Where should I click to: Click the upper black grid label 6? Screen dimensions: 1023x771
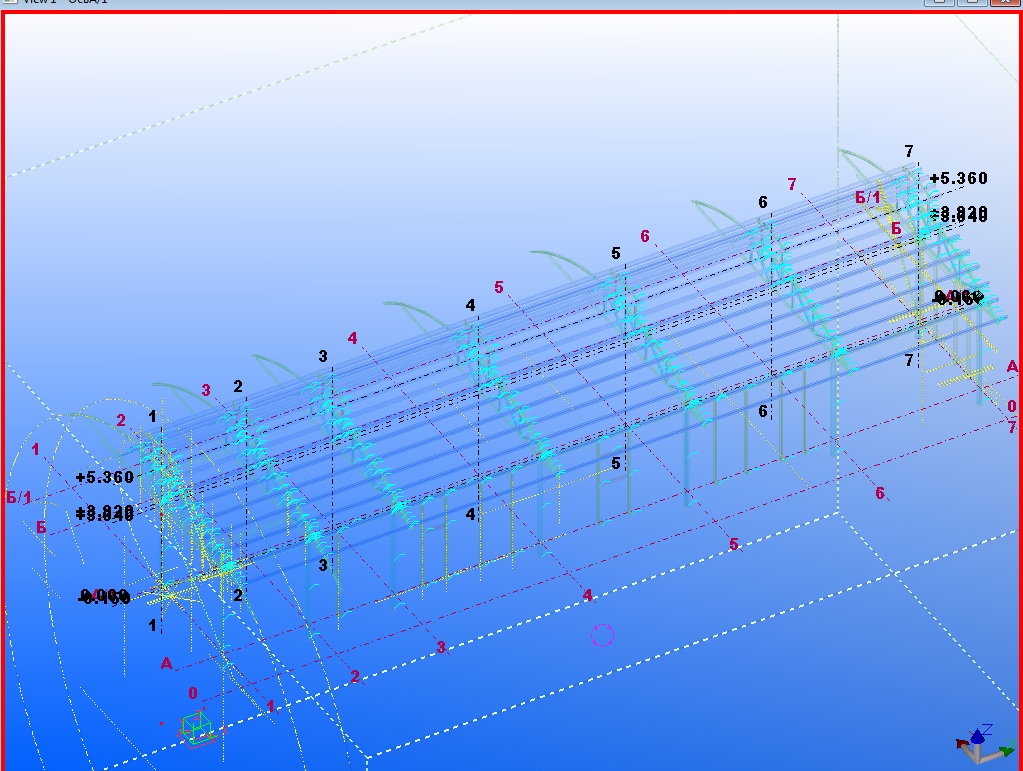763,203
